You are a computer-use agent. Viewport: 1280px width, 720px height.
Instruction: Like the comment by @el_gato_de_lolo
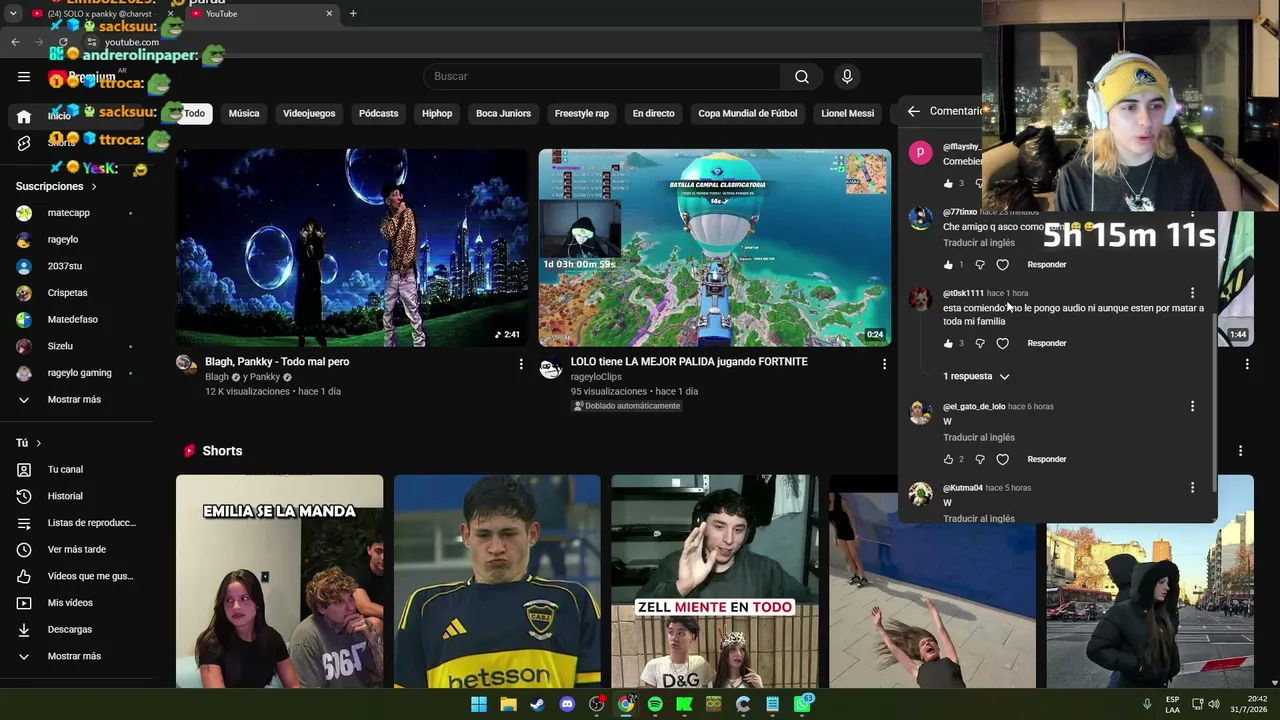coord(948,460)
